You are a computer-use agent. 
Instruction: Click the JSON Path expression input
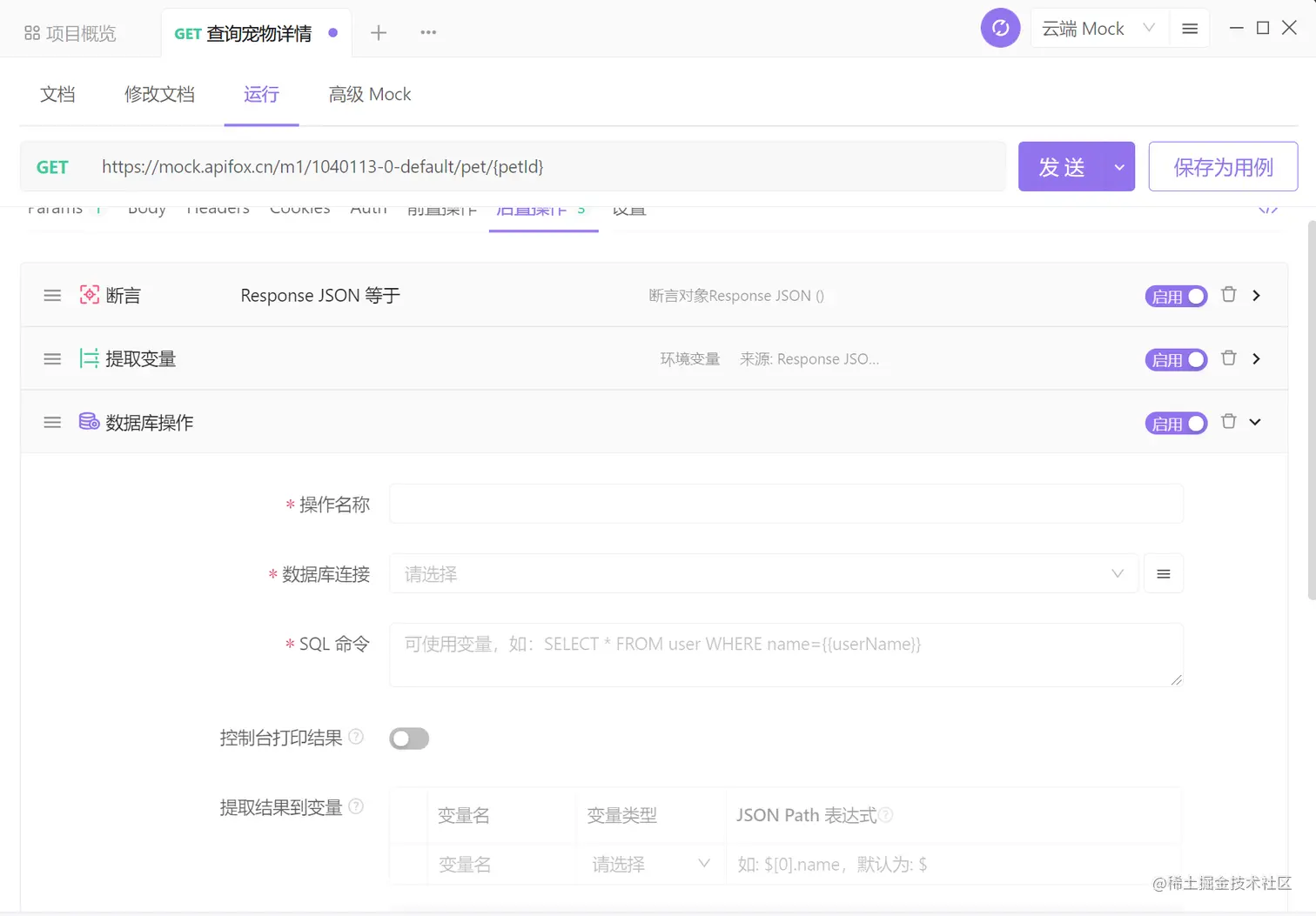click(x=953, y=865)
